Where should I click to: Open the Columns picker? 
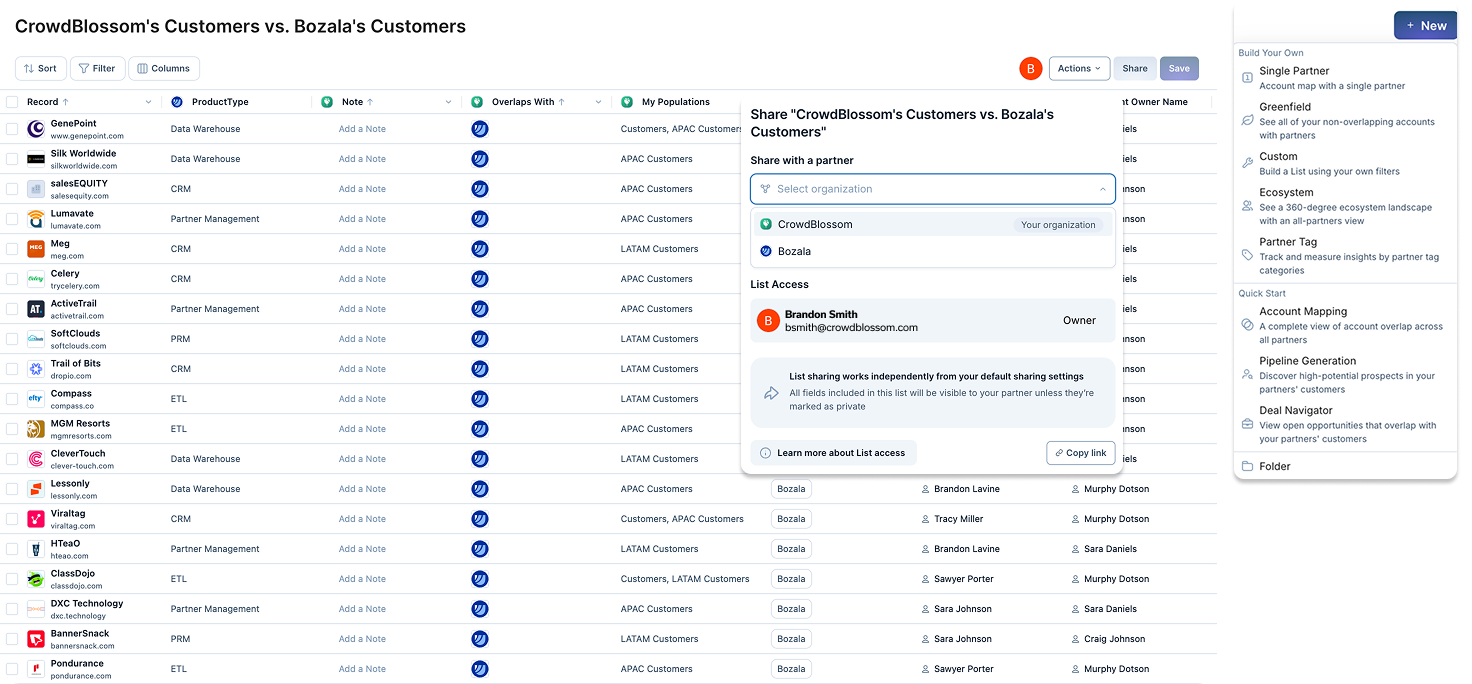[164, 69]
